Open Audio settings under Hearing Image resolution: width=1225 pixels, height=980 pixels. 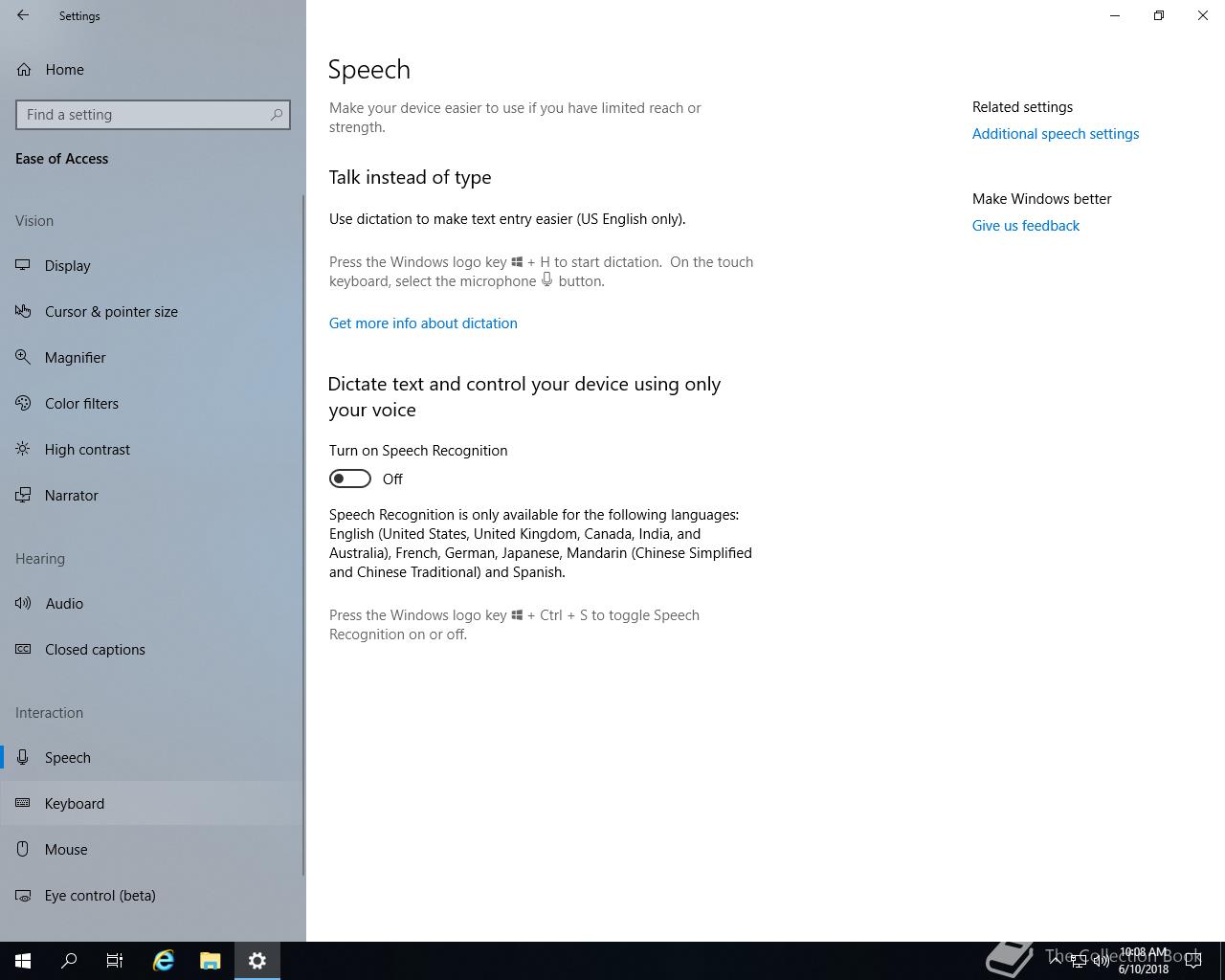click(153, 604)
